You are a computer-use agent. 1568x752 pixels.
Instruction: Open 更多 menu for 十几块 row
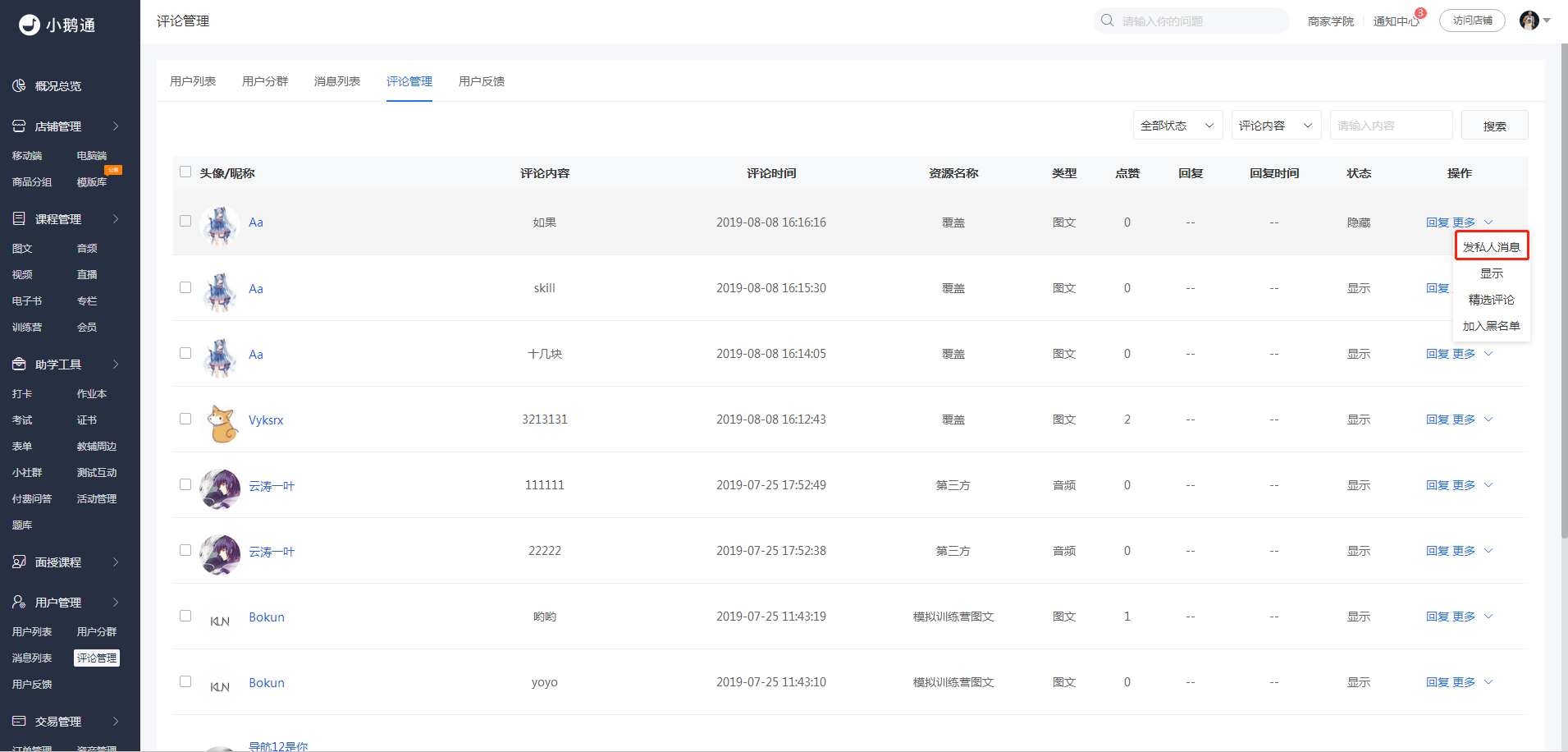pyautogui.click(x=1473, y=354)
